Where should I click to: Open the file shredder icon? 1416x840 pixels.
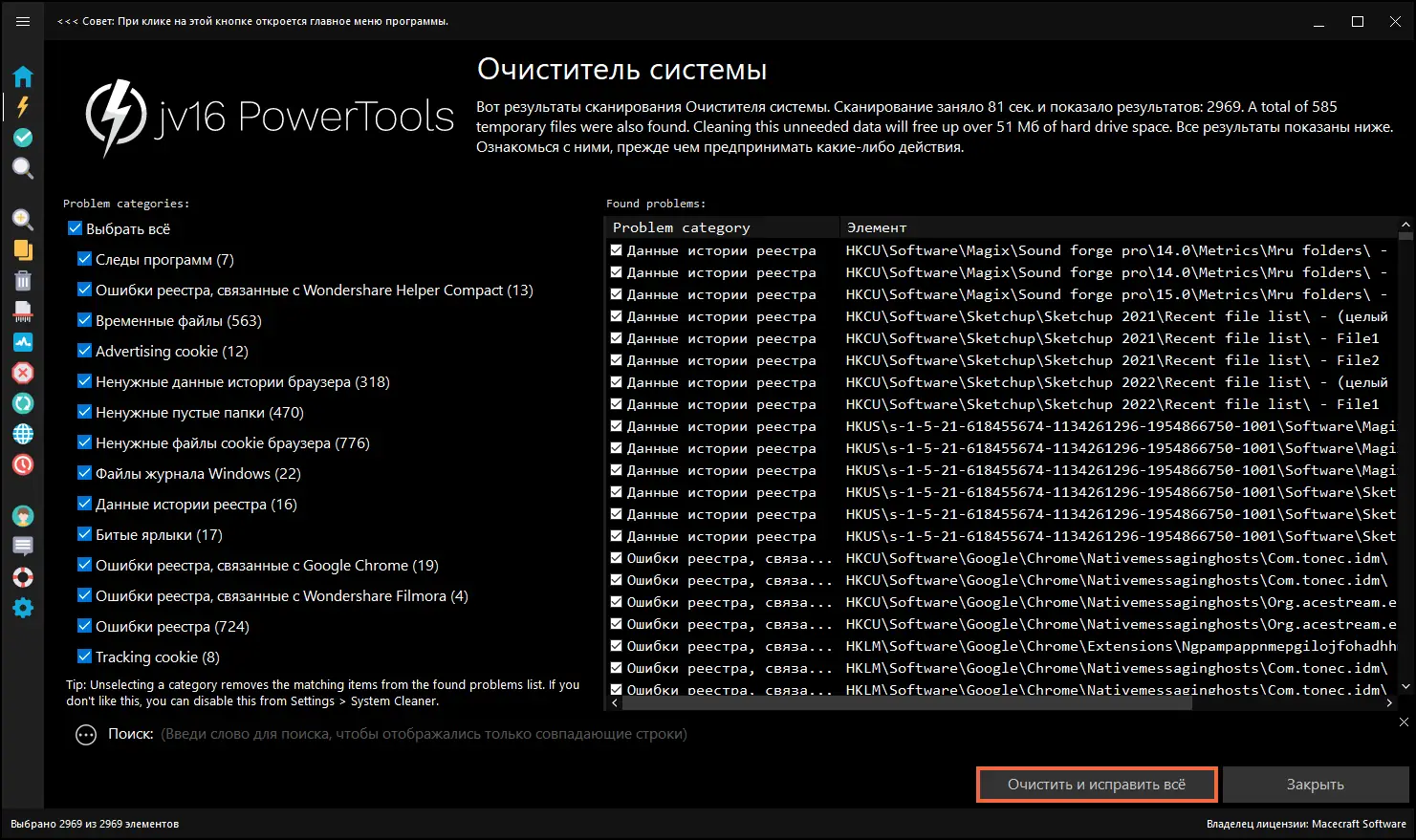tap(23, 312)
